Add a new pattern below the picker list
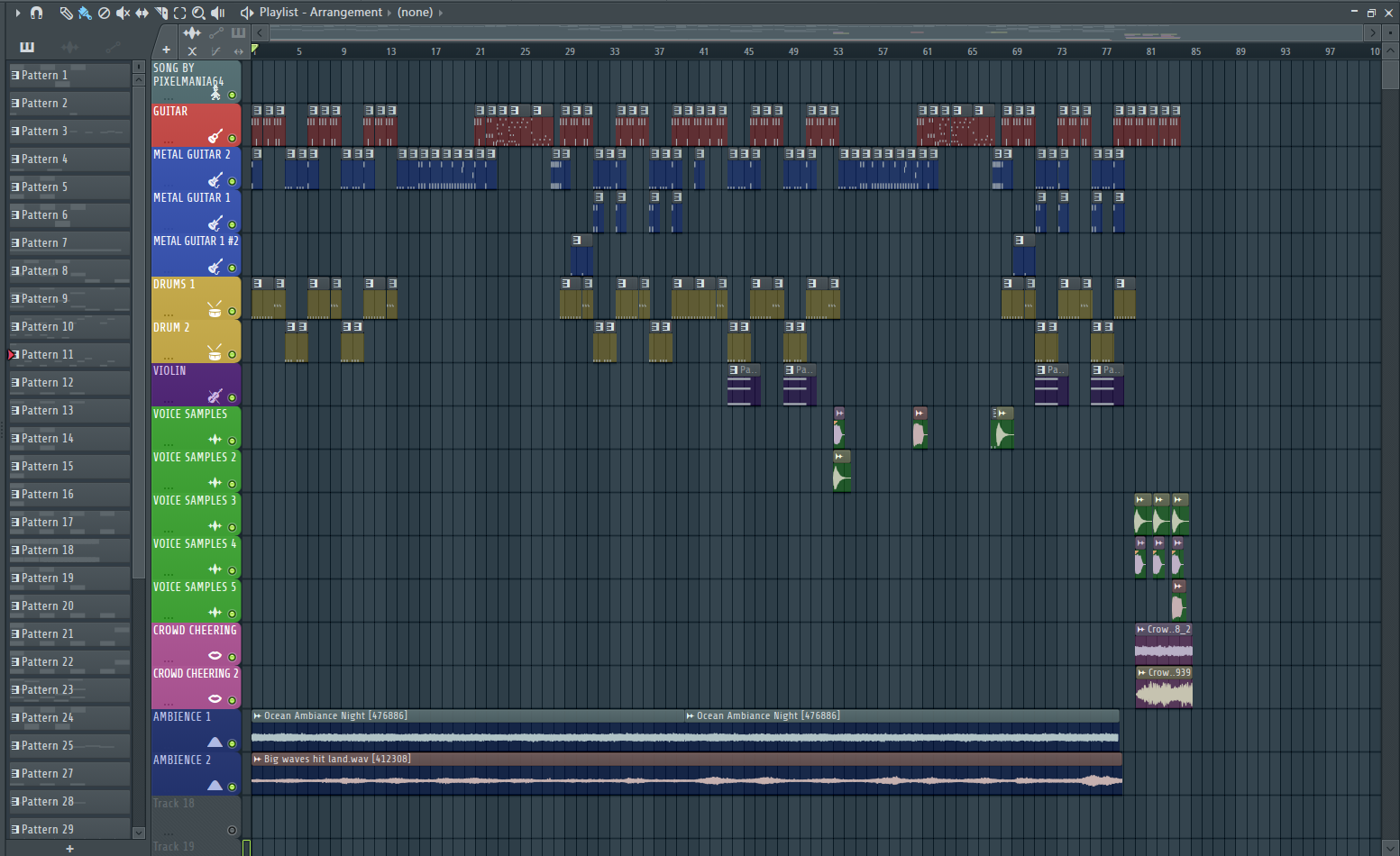 click(x=69, y=849)
